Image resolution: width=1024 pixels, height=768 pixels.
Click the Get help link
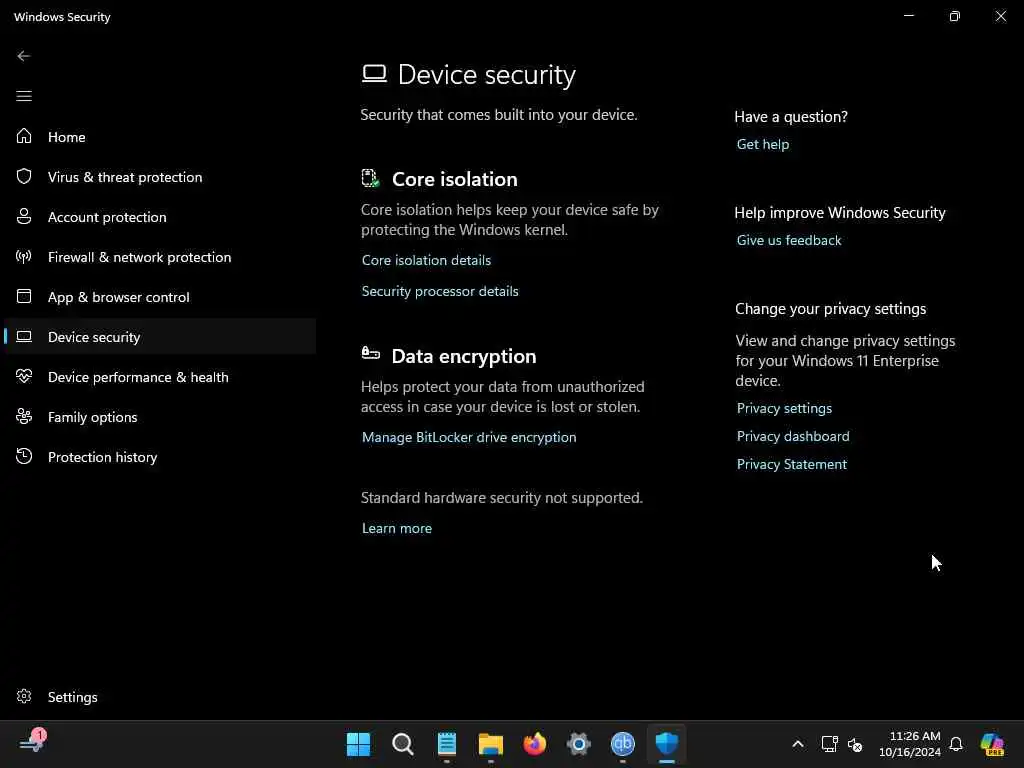tap(763, 144)
